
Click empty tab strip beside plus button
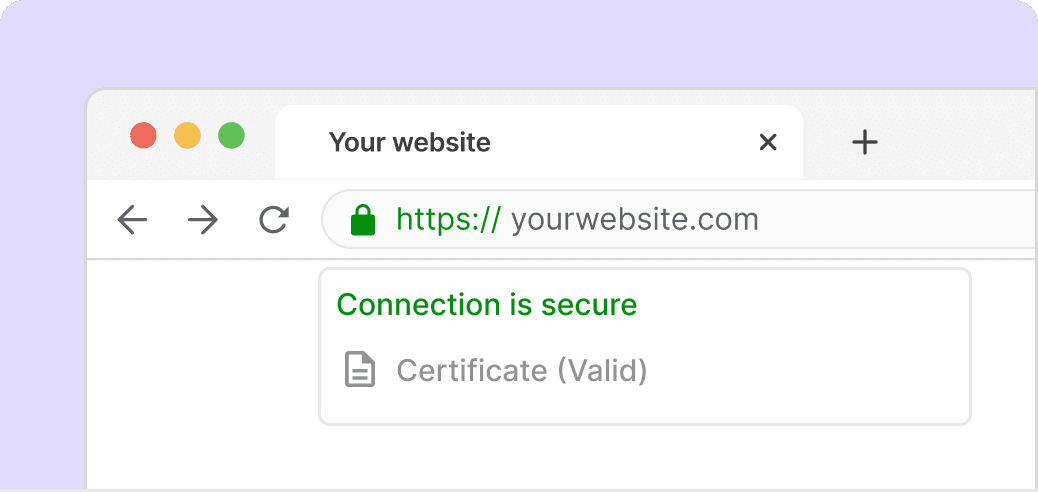[x=960, y=142]
